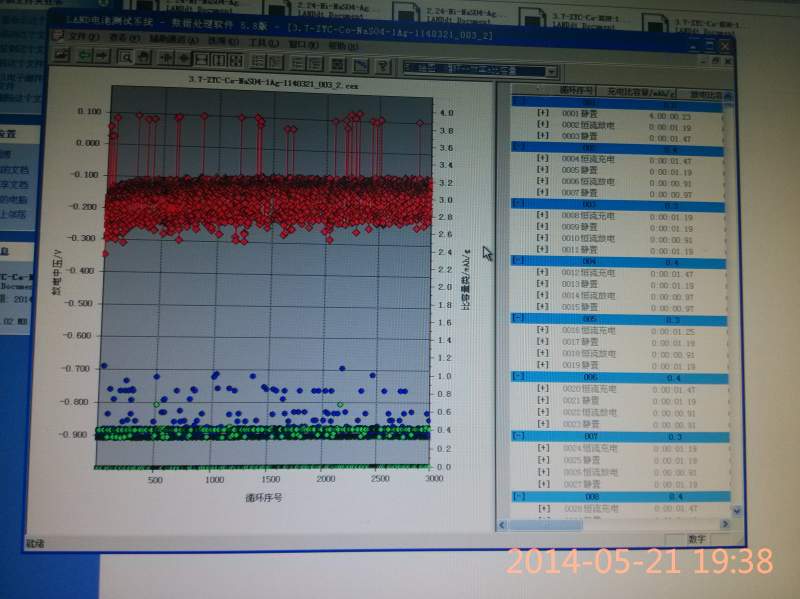800x599 pixels.
Task: Collapse cycle 004 with its minus box
Action: [518, 260]
